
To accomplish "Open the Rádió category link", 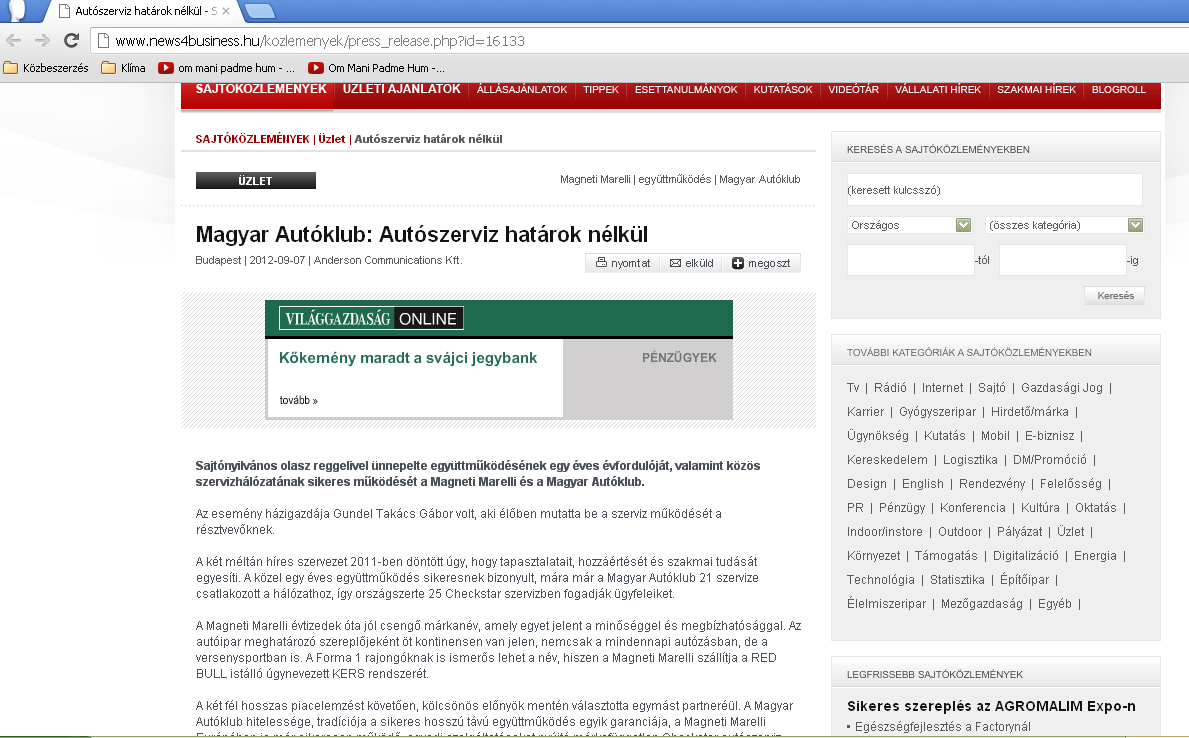I will pos(890,388).
